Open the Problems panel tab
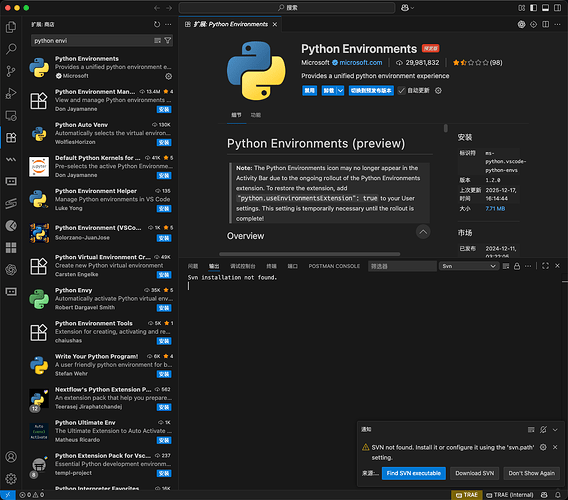The image size is (568, 500). (x=193, y=266)
